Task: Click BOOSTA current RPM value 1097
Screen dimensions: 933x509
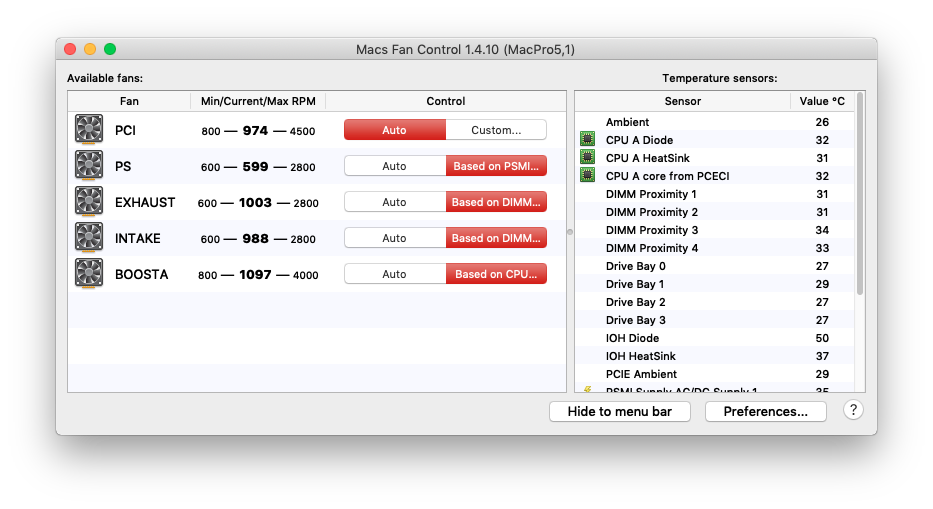Action: pyautogui.click(x=255, y=274)
